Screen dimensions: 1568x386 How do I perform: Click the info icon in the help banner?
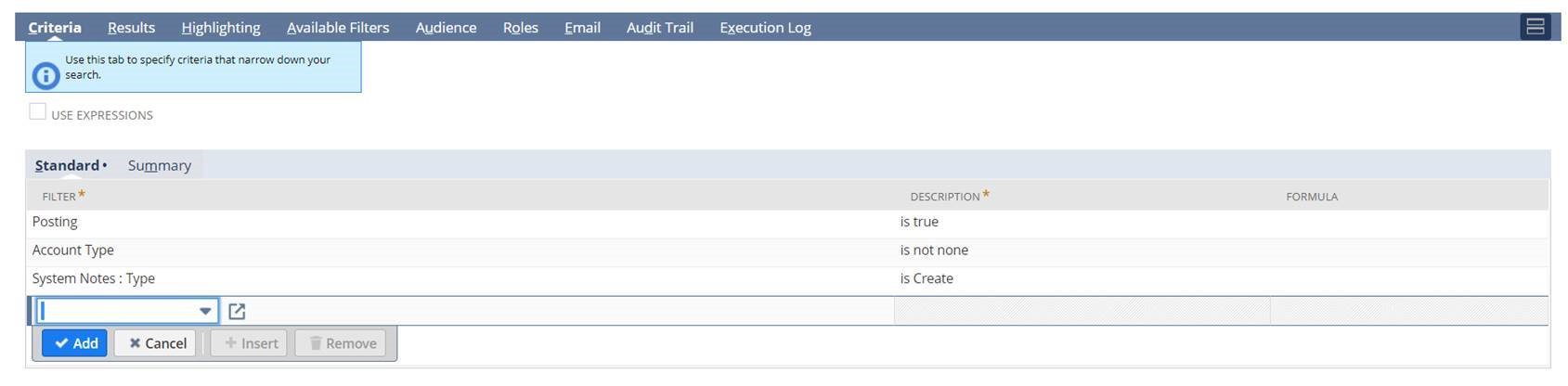pyautogui.click(x=45, y=75)
